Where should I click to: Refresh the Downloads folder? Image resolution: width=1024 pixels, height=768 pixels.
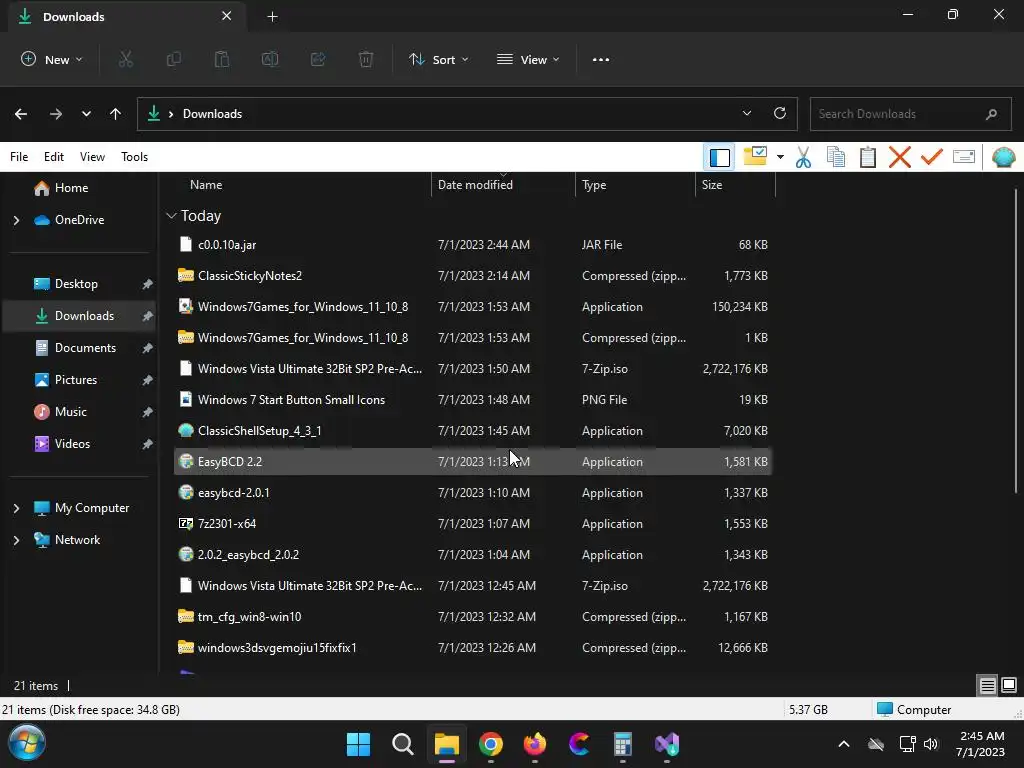(780, 113)
